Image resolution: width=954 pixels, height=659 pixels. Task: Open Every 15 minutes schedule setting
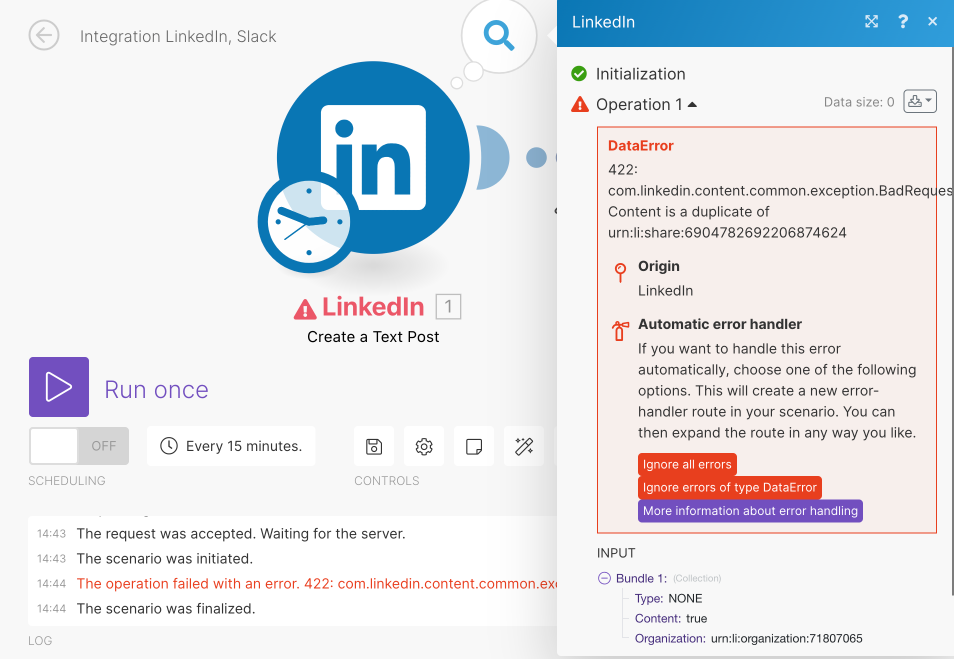[231, 446]
